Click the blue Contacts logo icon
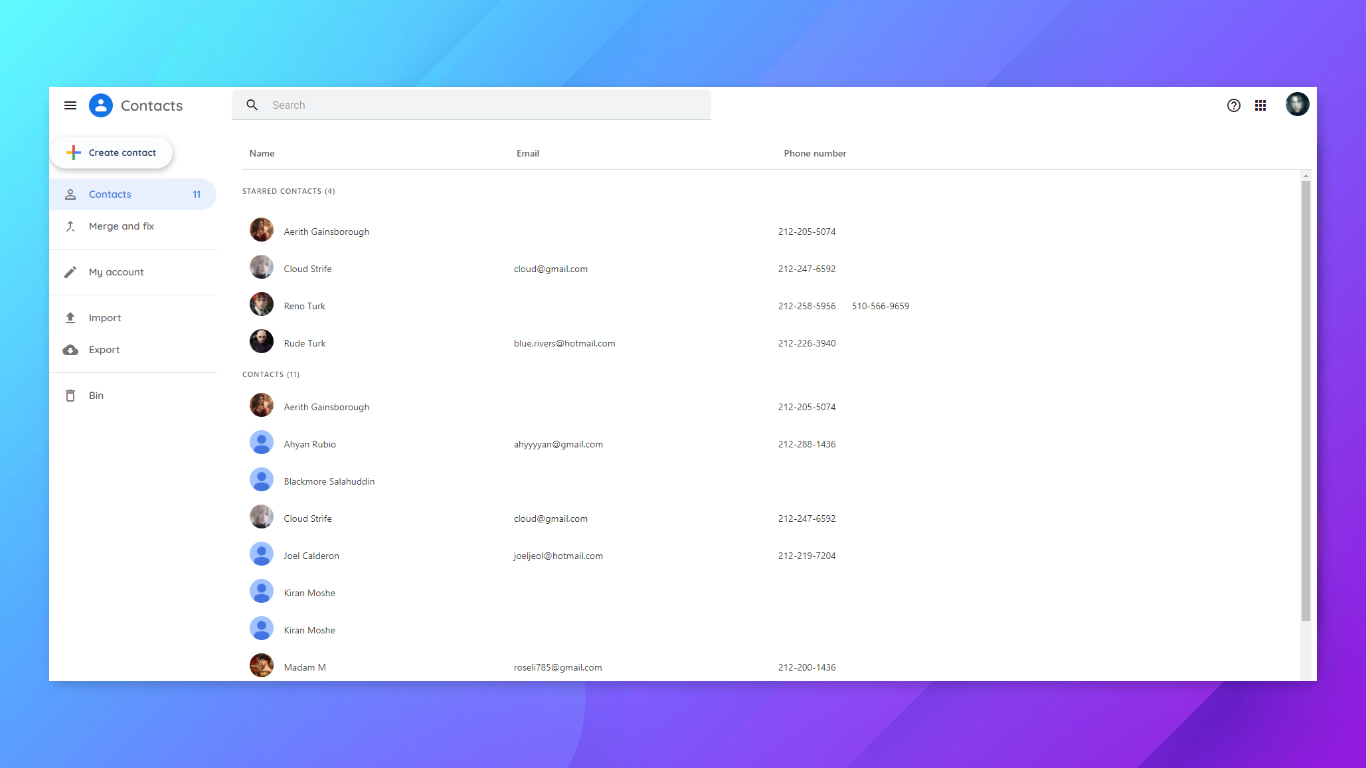 [x=101, y=105]
